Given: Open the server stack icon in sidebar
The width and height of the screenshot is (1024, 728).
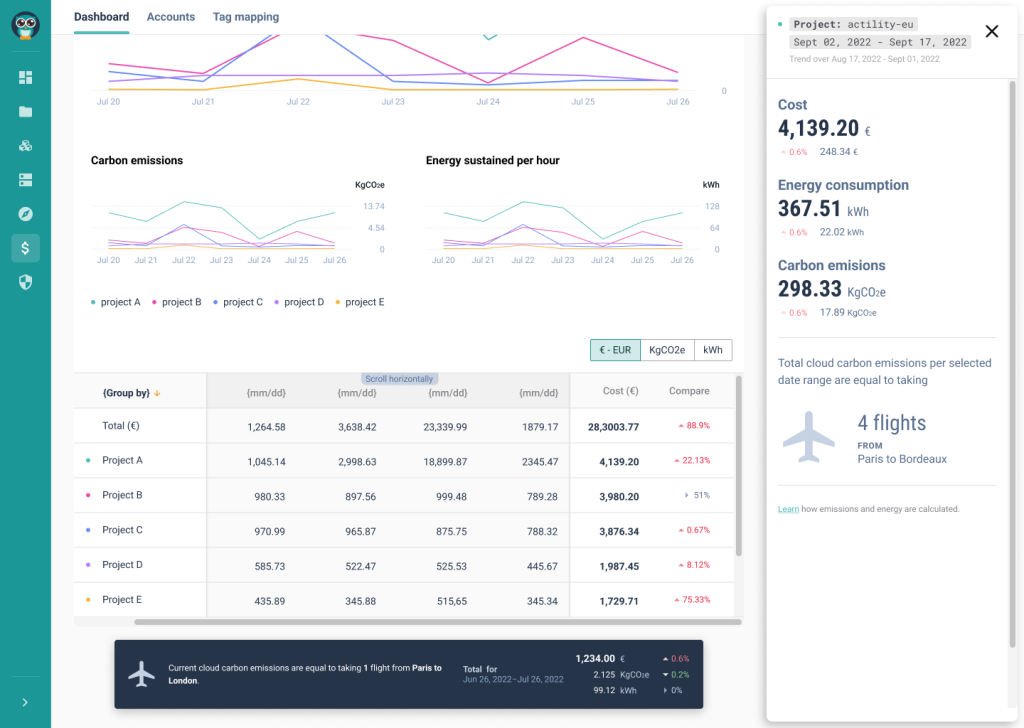Looking at the screenshot, I should click(25, 180).
